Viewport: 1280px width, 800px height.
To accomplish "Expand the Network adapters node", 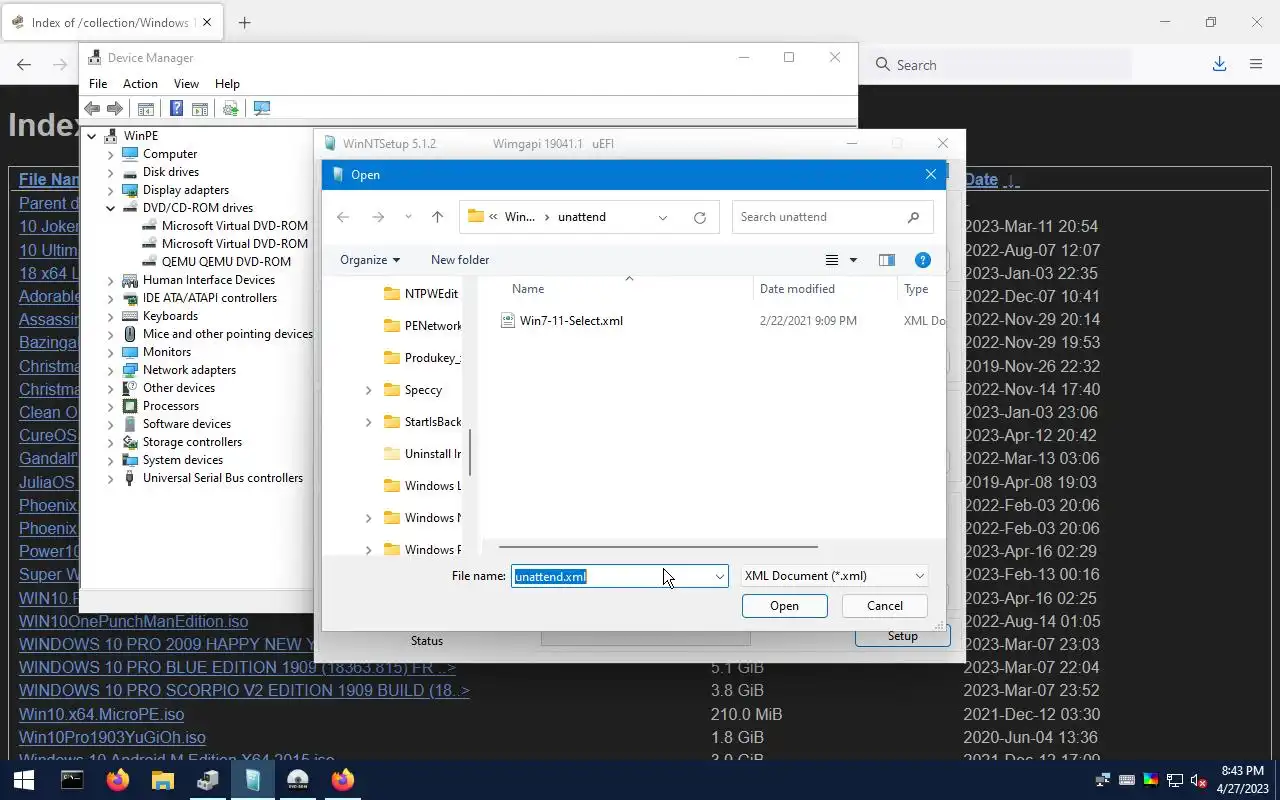I will pyautogui.click(x=111, y=370).
